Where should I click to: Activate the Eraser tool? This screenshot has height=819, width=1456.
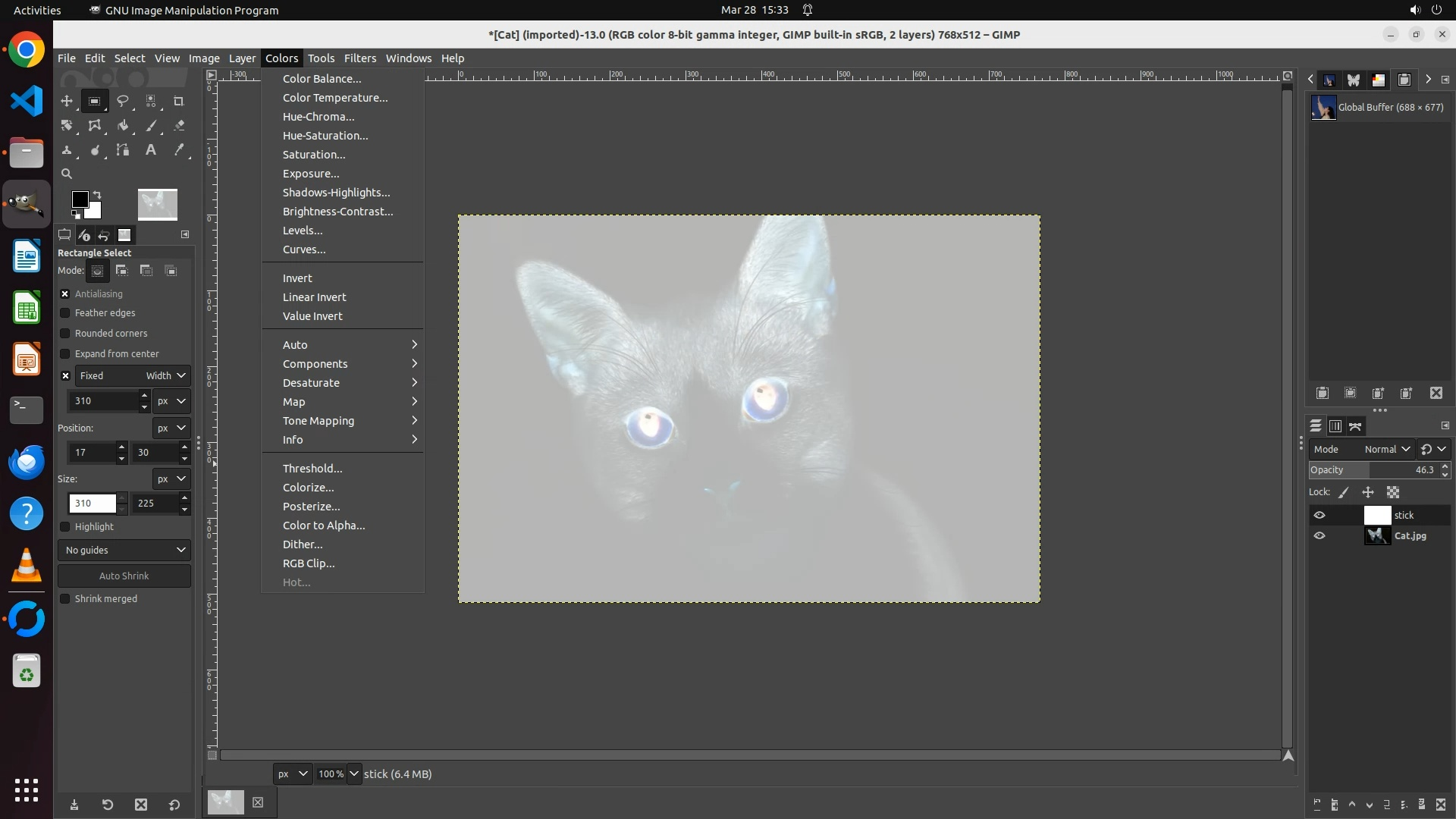[179, 126]
